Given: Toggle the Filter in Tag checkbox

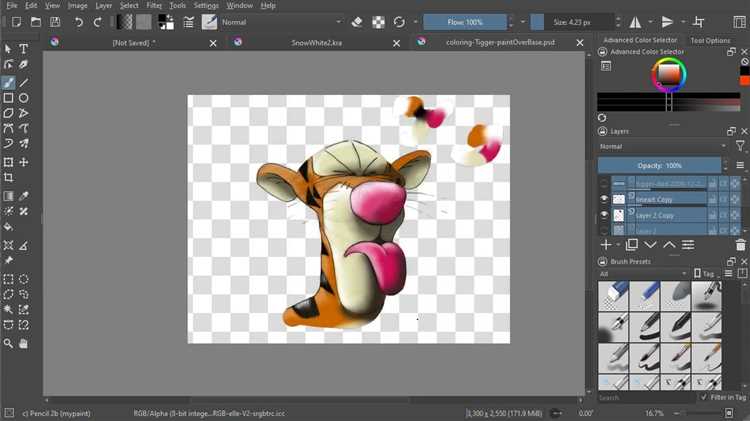Looking at the screenshot, I should pyautogui.click(x=704, y=397).
